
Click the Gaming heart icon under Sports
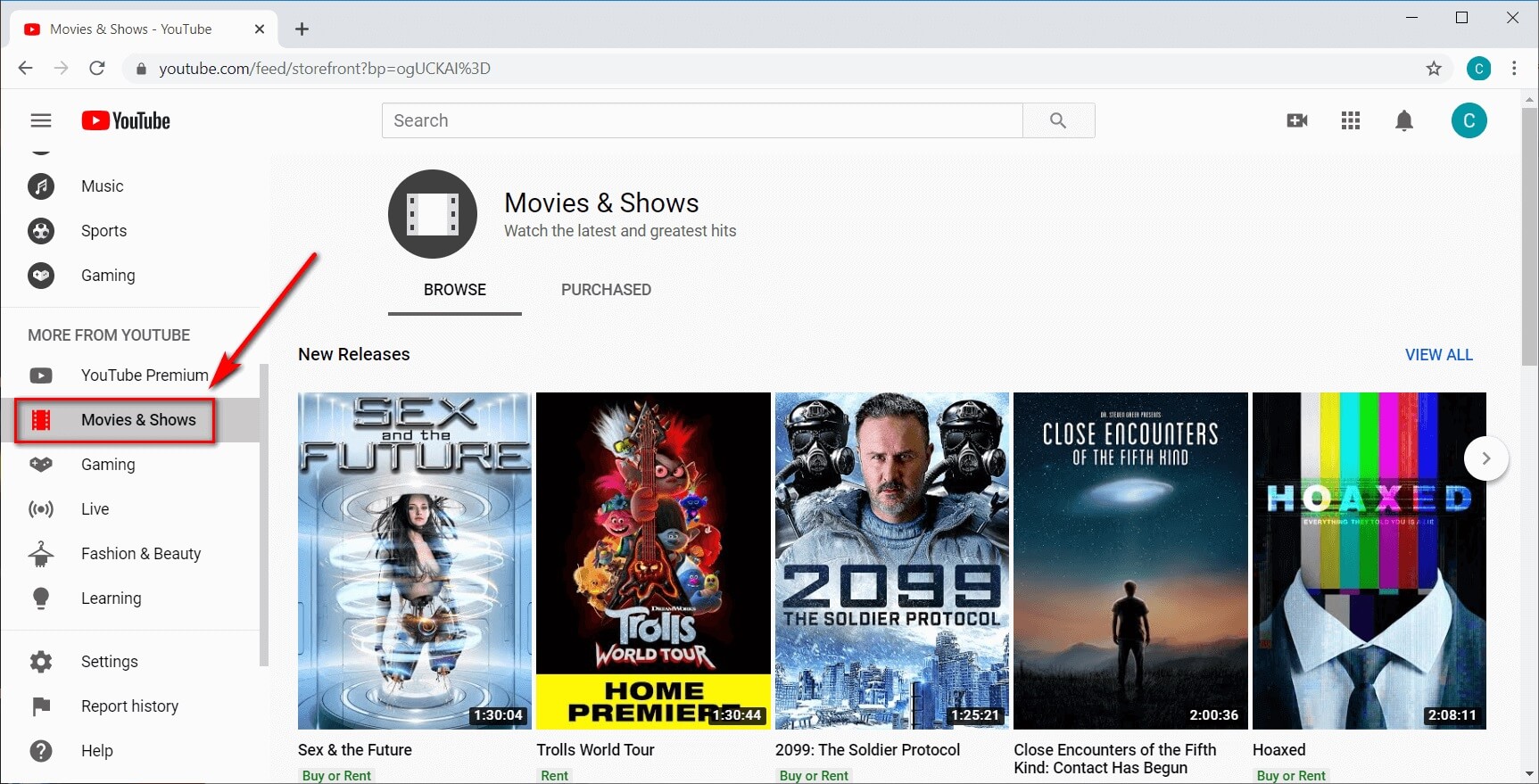click(41, 276)
